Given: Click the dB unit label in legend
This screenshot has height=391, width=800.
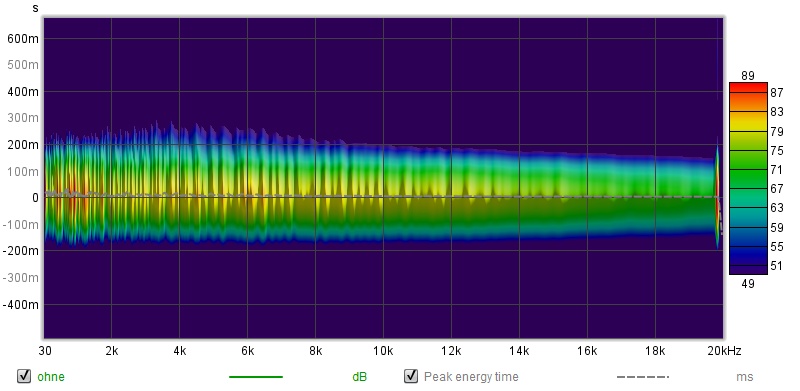Looking at the screenshot, I should pos(359,377).
